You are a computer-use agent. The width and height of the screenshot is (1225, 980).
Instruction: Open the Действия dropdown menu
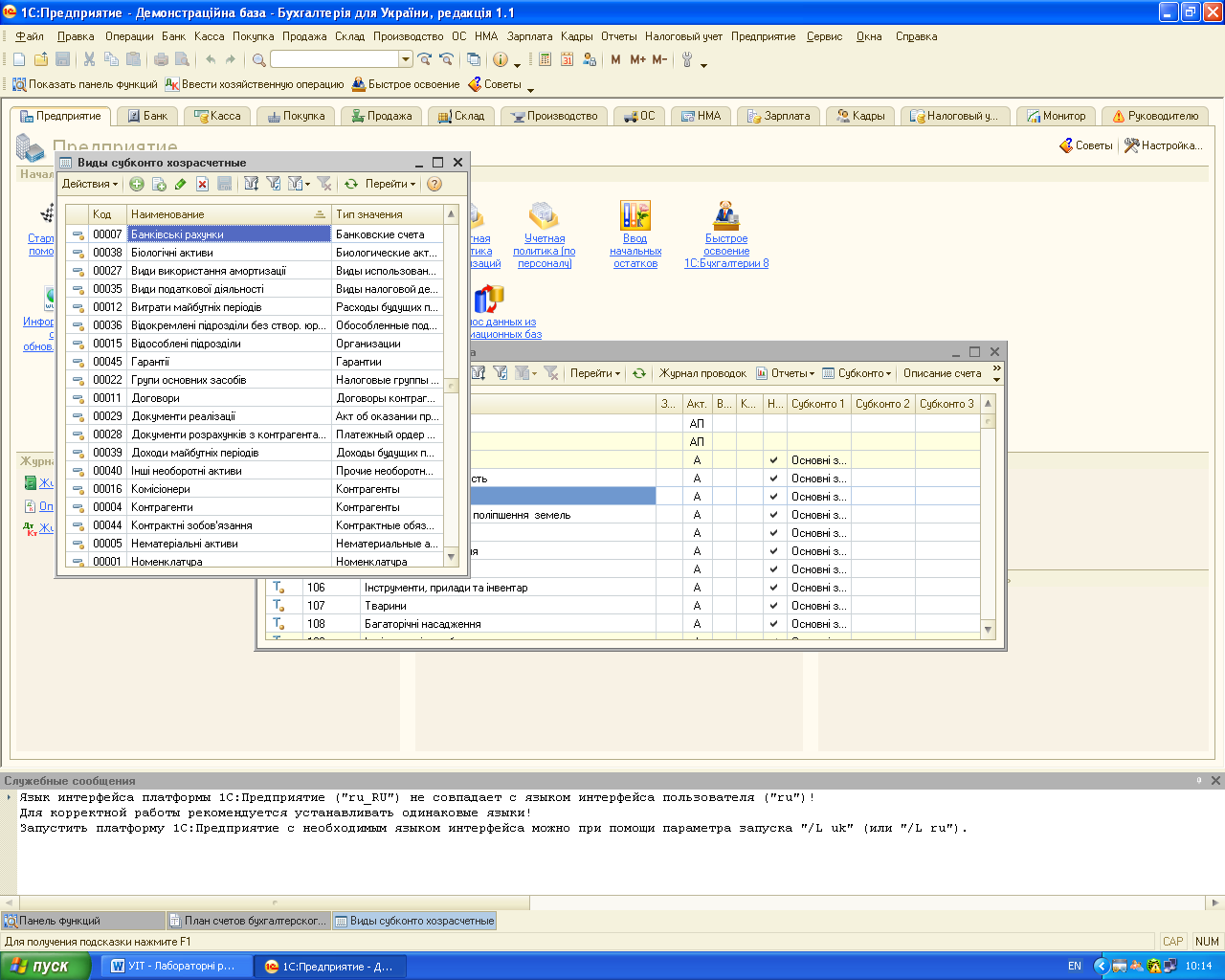[90, 184]
